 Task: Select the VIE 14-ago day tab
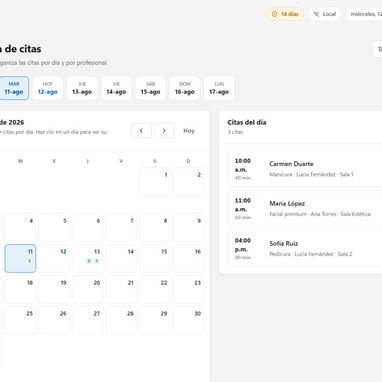click(116, 88)
